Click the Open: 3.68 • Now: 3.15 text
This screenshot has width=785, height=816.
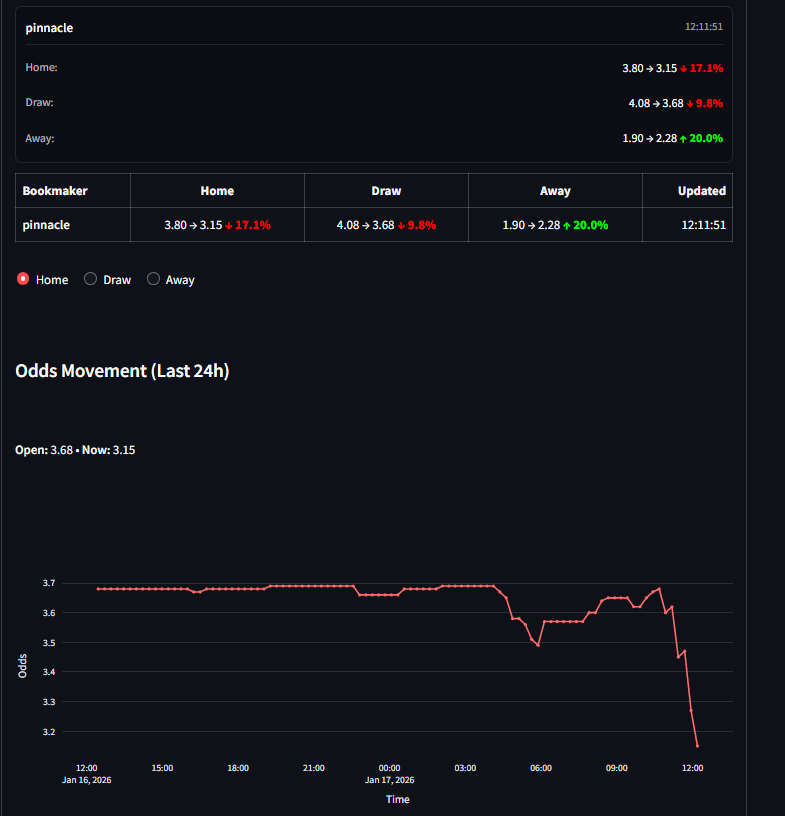75,450
